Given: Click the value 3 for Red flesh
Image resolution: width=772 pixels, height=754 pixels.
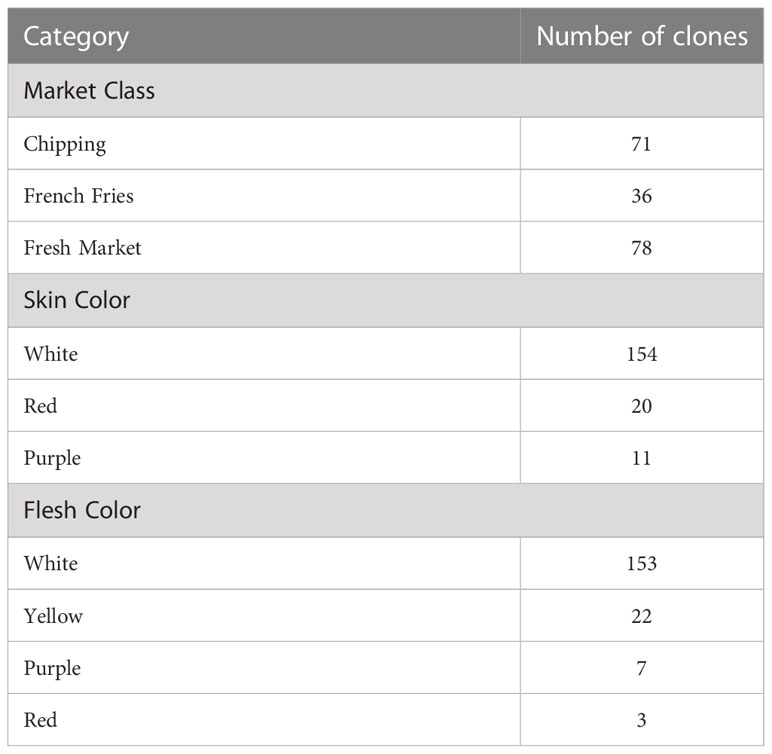Looking at the screenshot, I should click(x=641, y=721).
